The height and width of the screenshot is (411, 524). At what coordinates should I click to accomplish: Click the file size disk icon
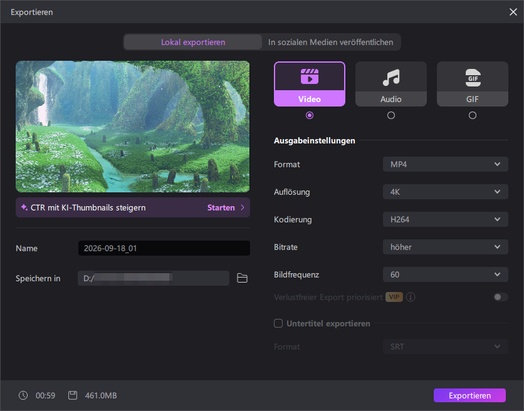pyautogui.click(x=73, y=395)
